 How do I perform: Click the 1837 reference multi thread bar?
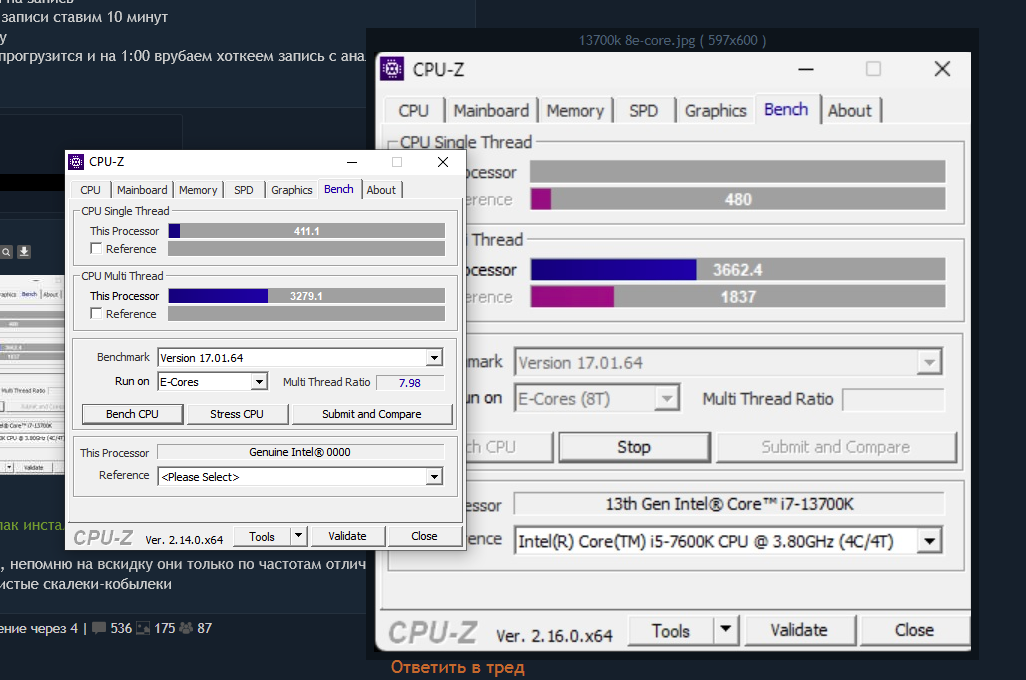point(737,297)
